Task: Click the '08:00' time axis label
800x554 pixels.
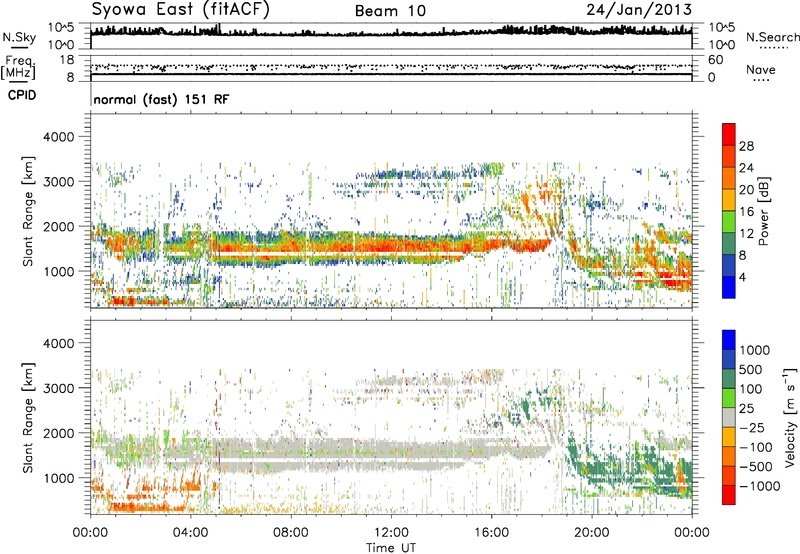Action: [x=291, y=533]
